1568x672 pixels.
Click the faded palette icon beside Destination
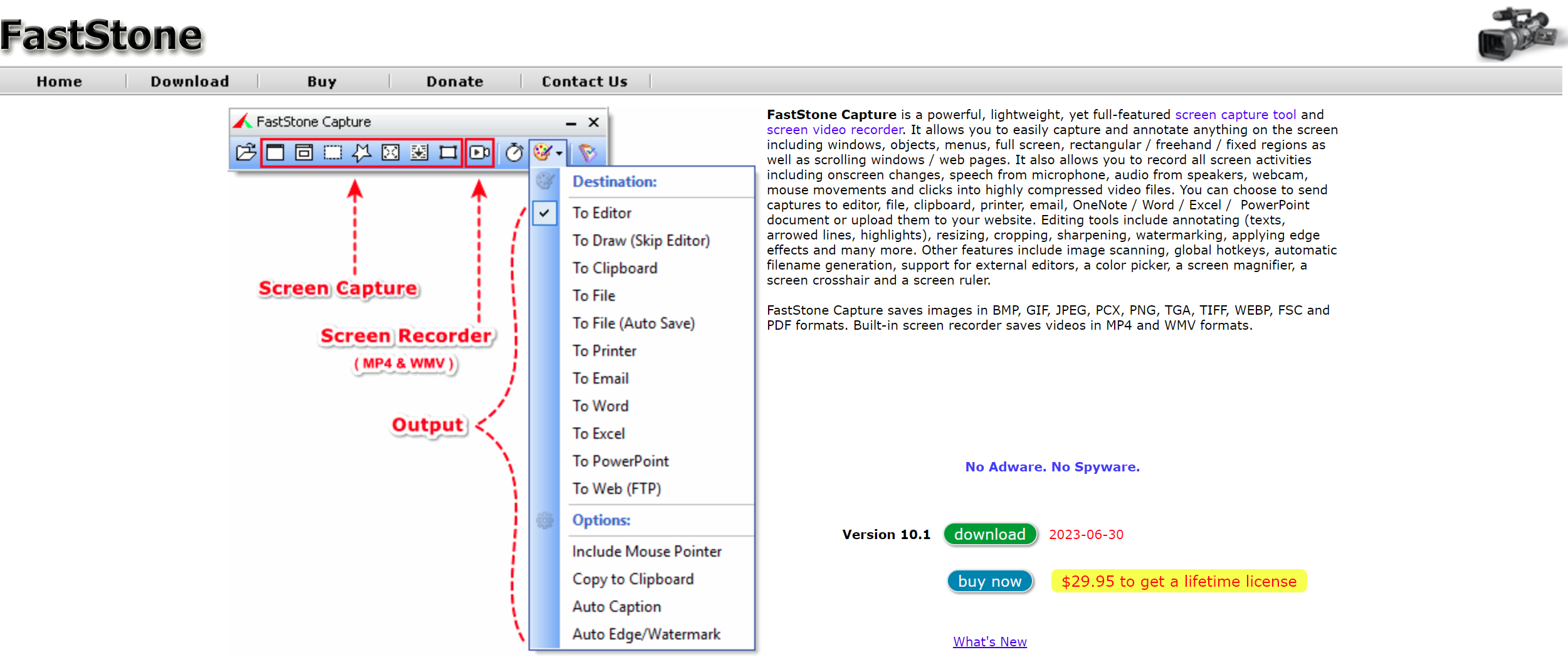(545, 181)
